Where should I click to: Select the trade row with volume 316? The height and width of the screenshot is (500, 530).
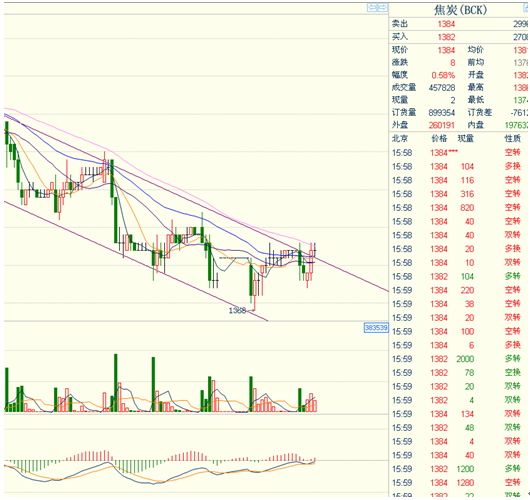click(x=458, y=194)
